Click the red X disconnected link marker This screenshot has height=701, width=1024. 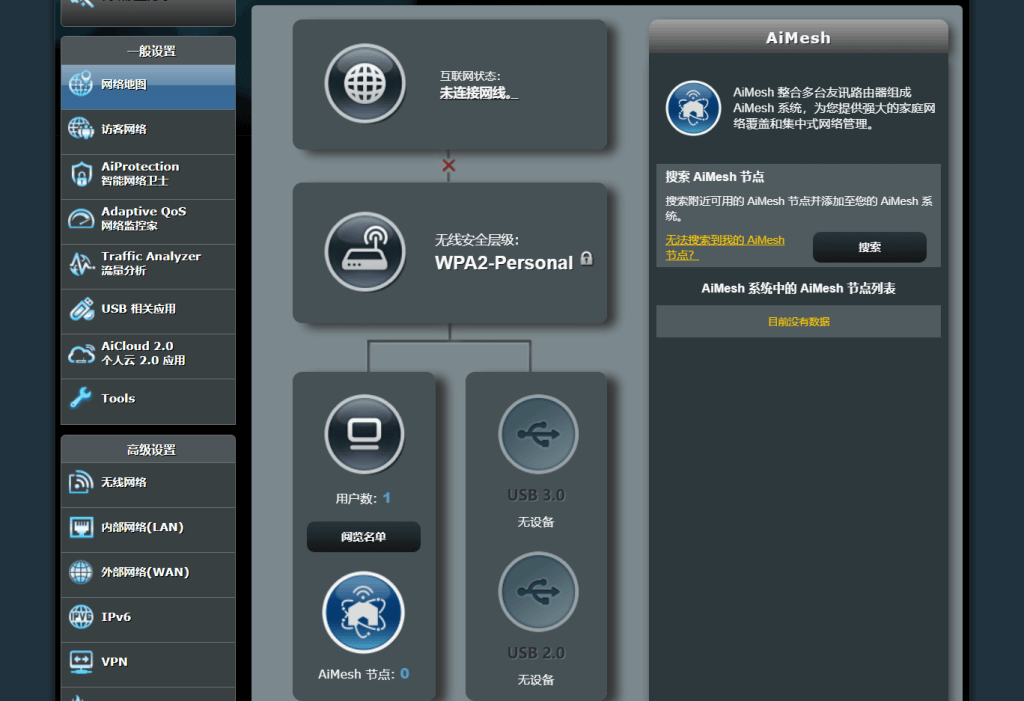(449, 165)
